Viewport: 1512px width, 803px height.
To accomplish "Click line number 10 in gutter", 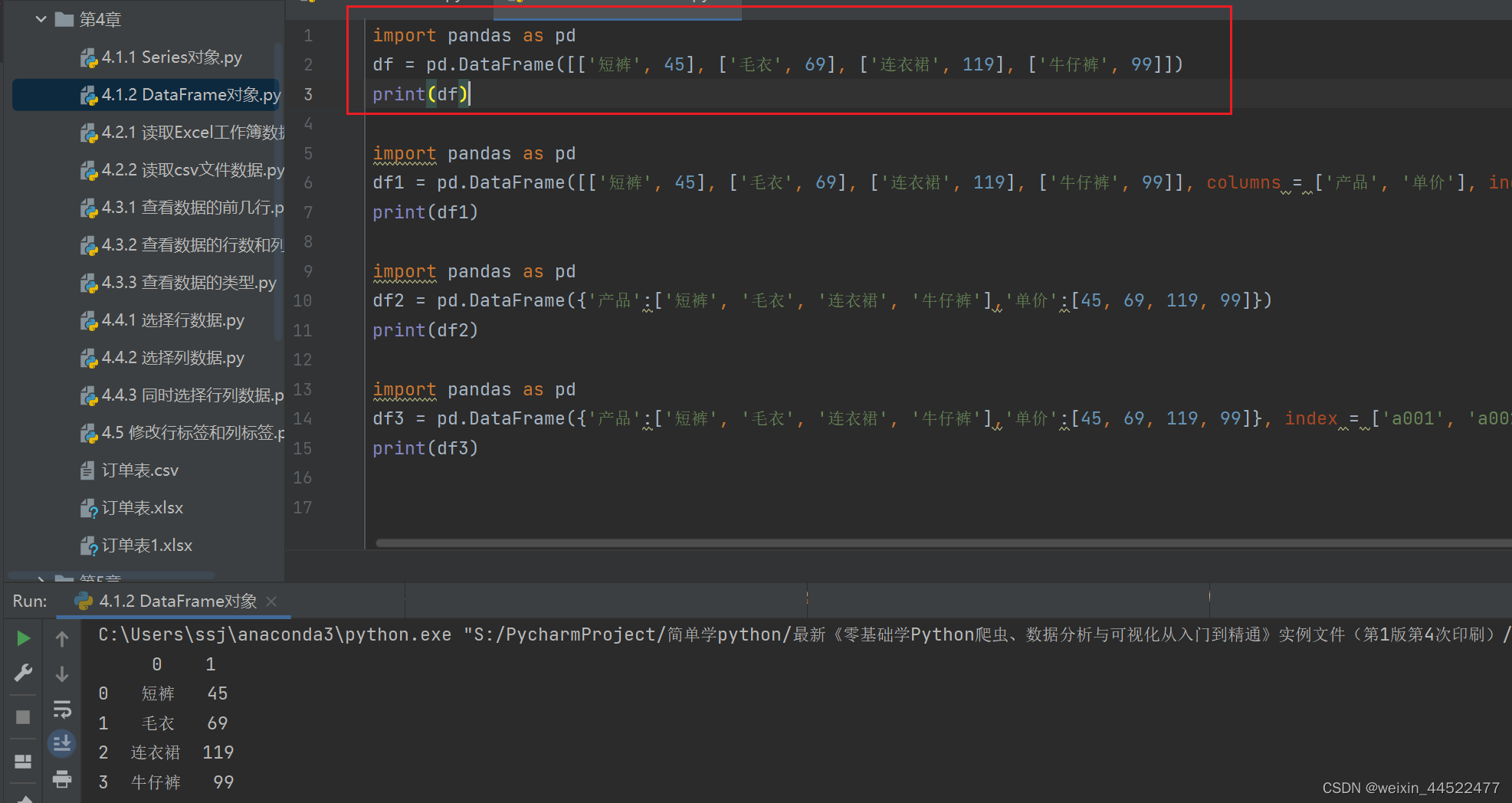I will (x=303, y=300).
